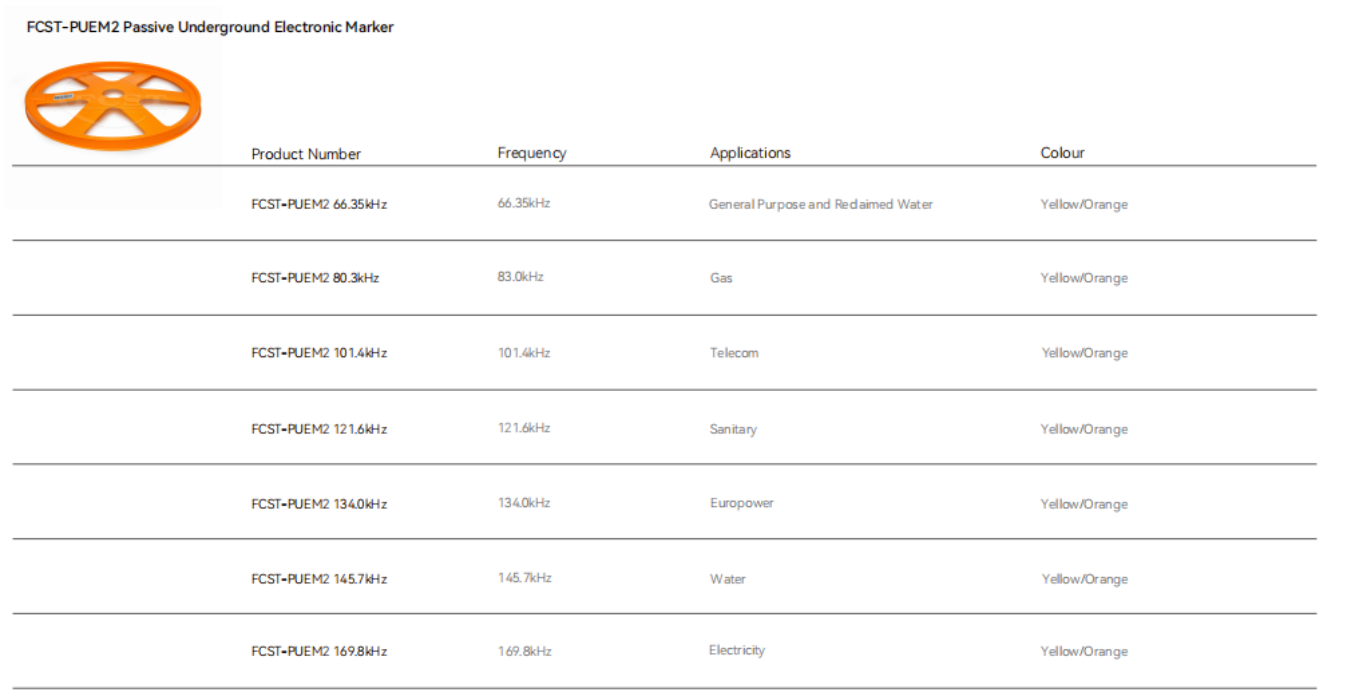Open the FCST-PUEM2 121.6kHz product entry

319,429
